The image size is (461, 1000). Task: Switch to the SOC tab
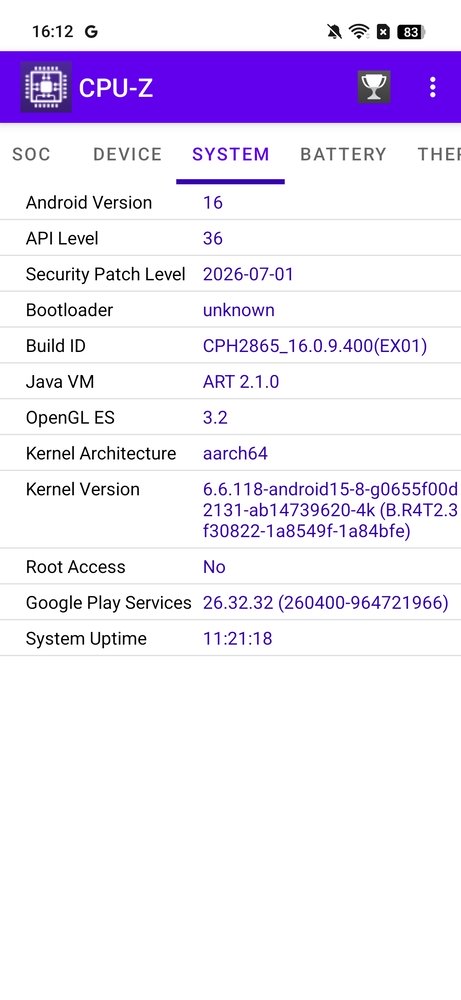(x=31, y=154)
